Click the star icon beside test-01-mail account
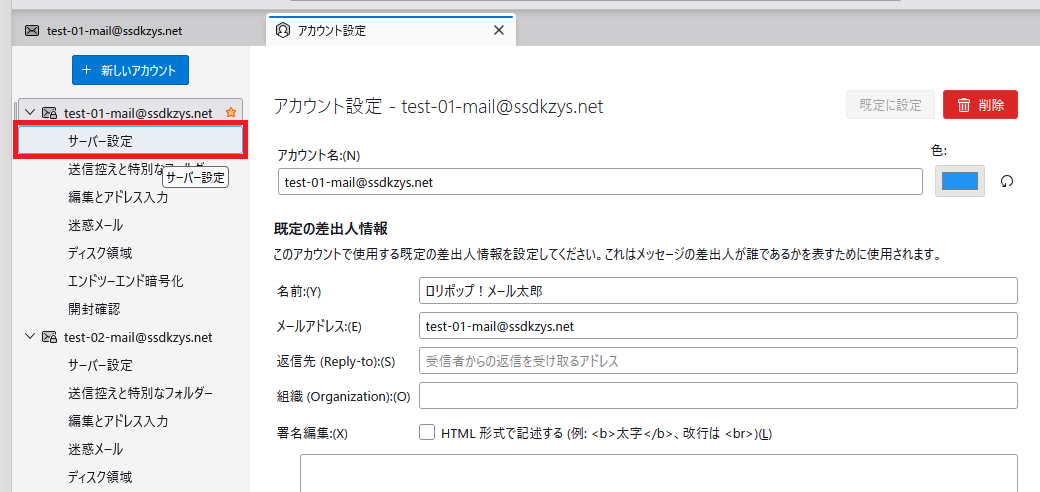Viewport: 1040px width, 492px height. pyautogui.click(x=231, y=113)
